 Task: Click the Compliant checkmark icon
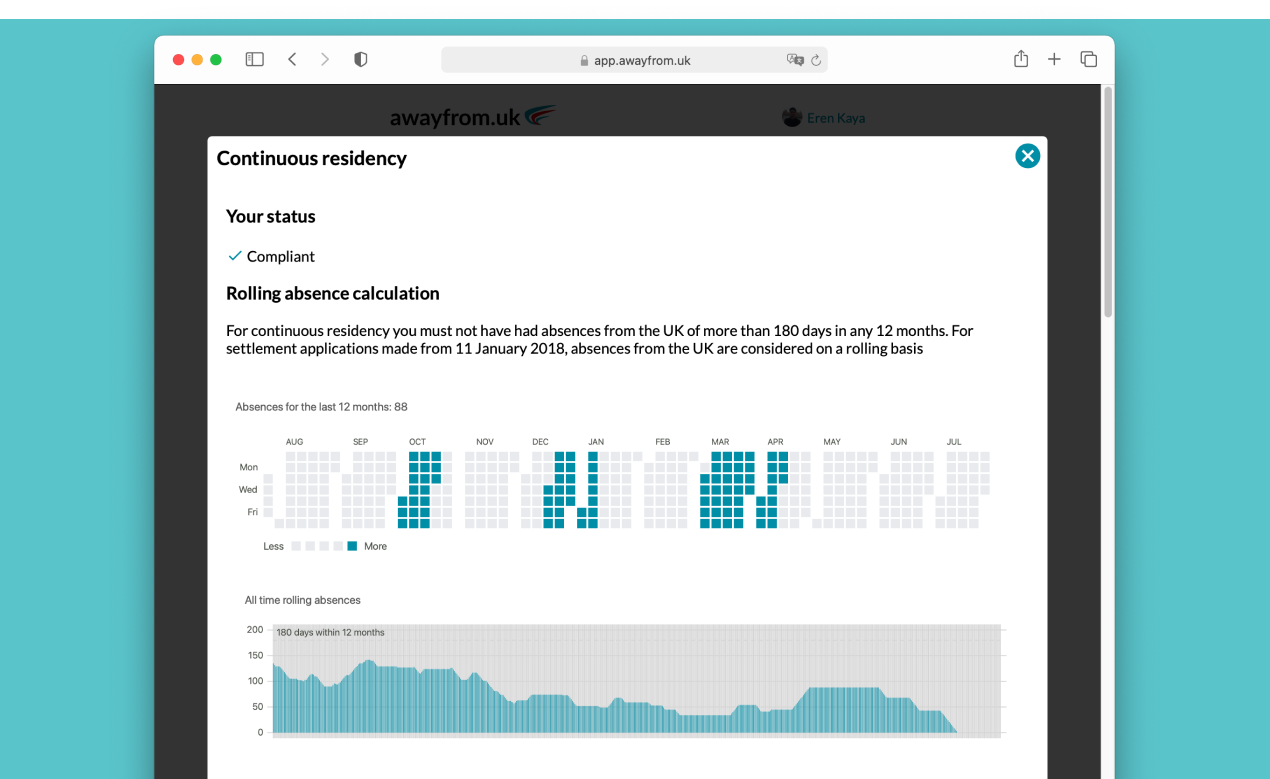235,256
